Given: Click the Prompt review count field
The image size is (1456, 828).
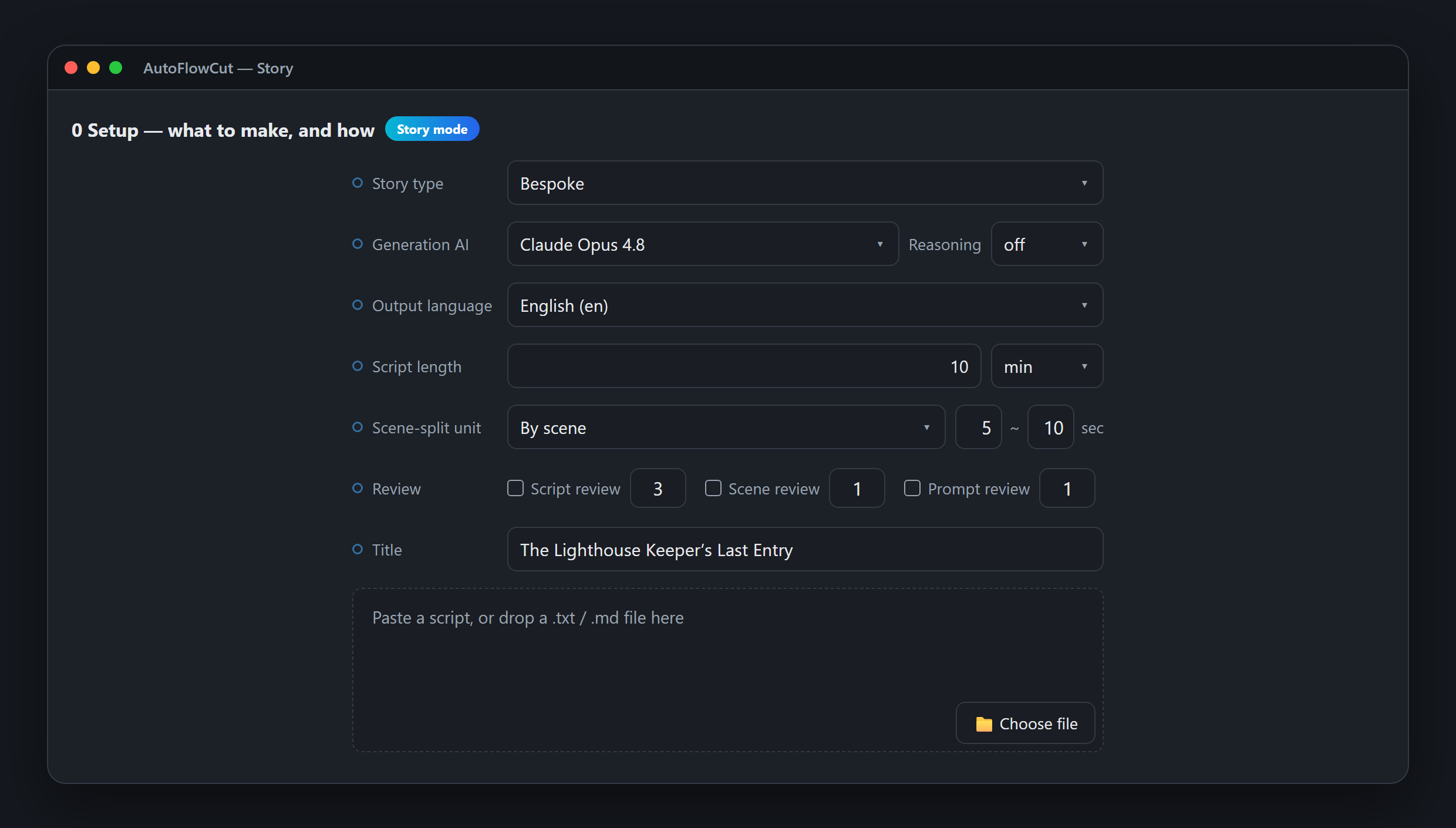Looking at the screenshot, I should [1067, 489].
